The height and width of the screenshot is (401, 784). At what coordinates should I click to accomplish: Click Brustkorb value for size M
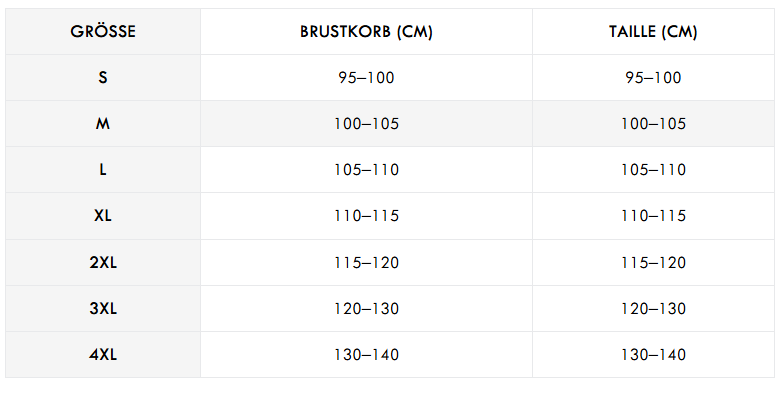pos(366,124)
